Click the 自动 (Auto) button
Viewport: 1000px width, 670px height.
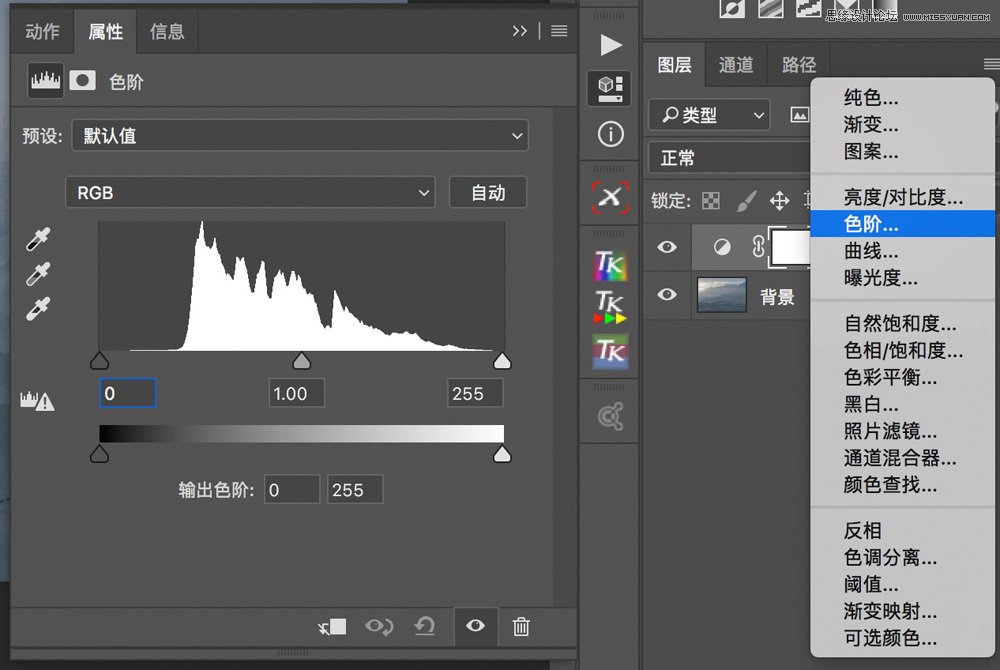coord(488,192)
